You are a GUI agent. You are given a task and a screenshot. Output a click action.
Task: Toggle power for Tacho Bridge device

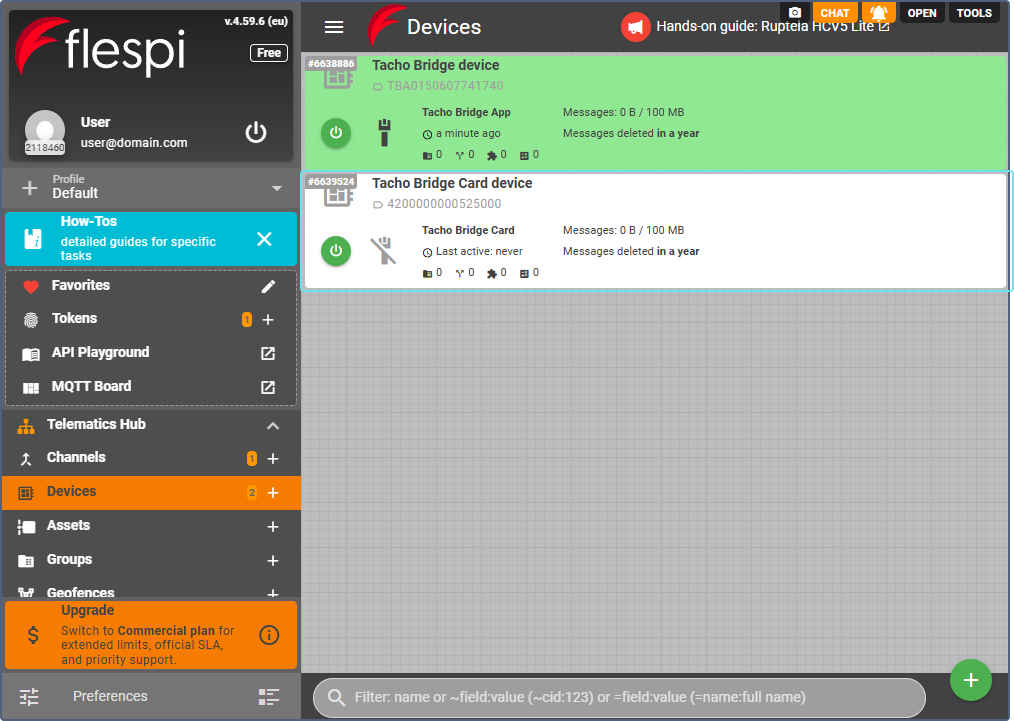pyautogui.click(x=336, y=133)
